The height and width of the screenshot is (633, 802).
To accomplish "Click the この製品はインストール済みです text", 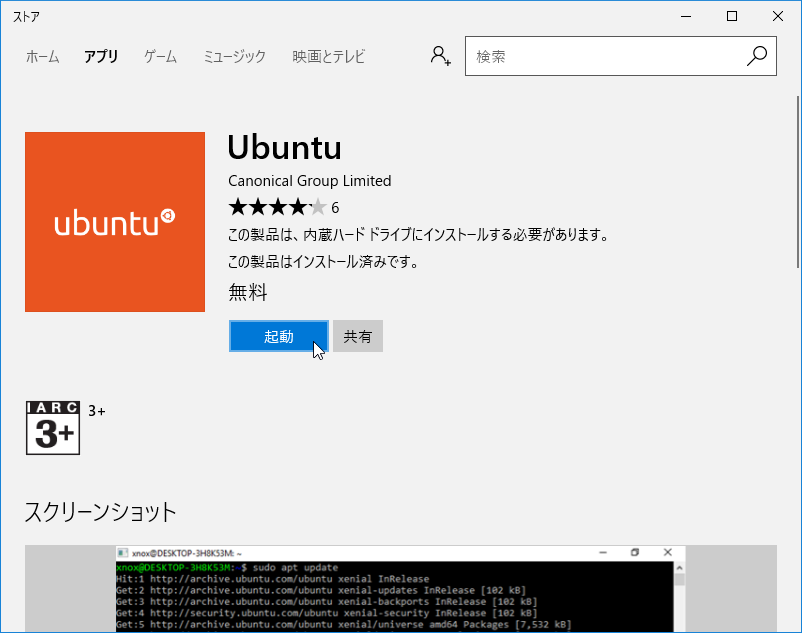I will 324,262.
